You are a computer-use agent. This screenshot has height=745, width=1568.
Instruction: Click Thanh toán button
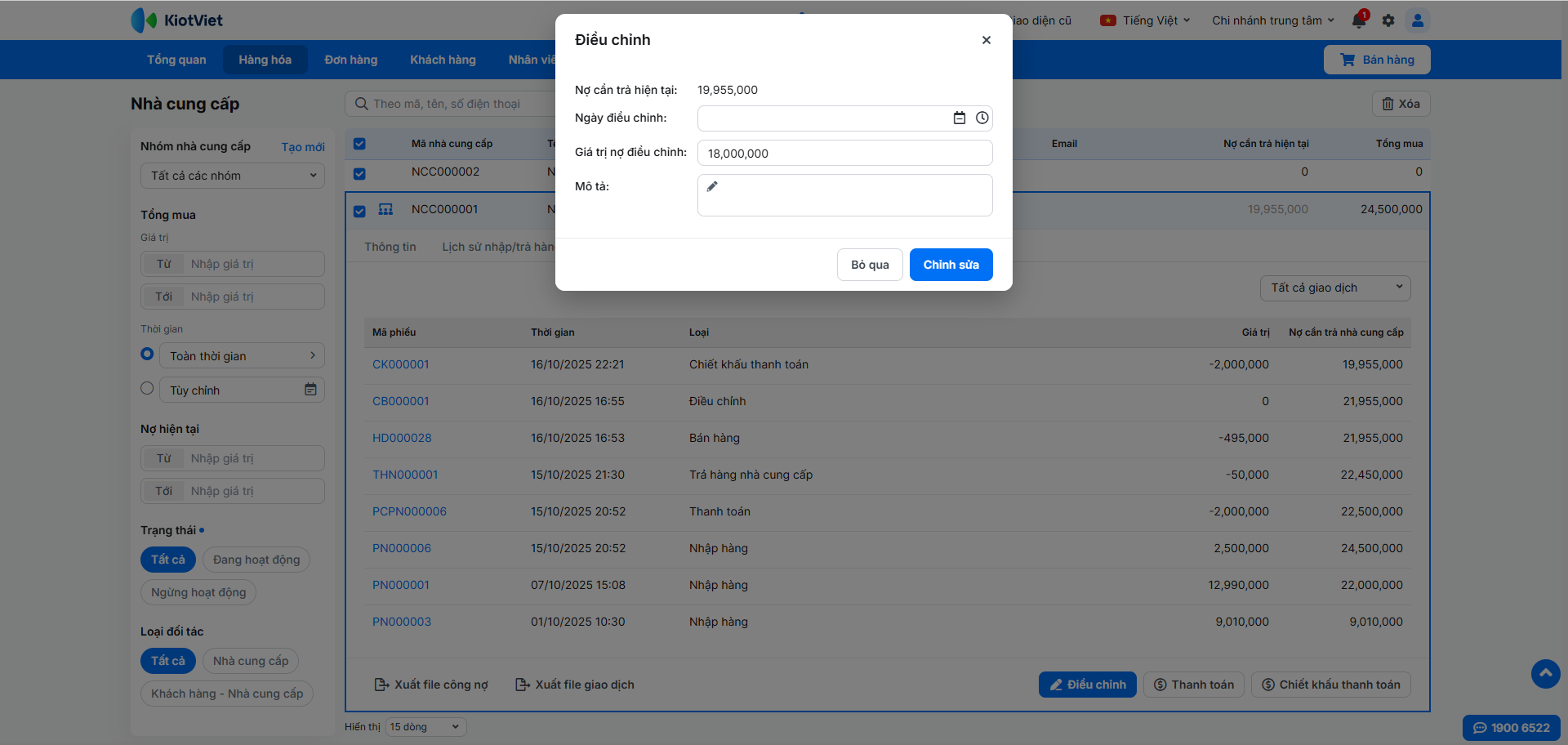point(1194,685)
